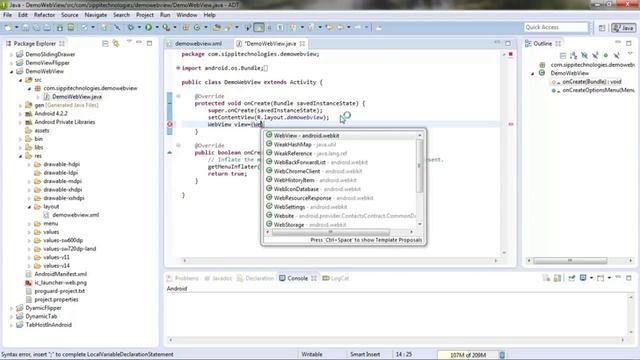Open the Run button dropdown arrow
This screenshot has width=640, height=360.
click(157, 27)
